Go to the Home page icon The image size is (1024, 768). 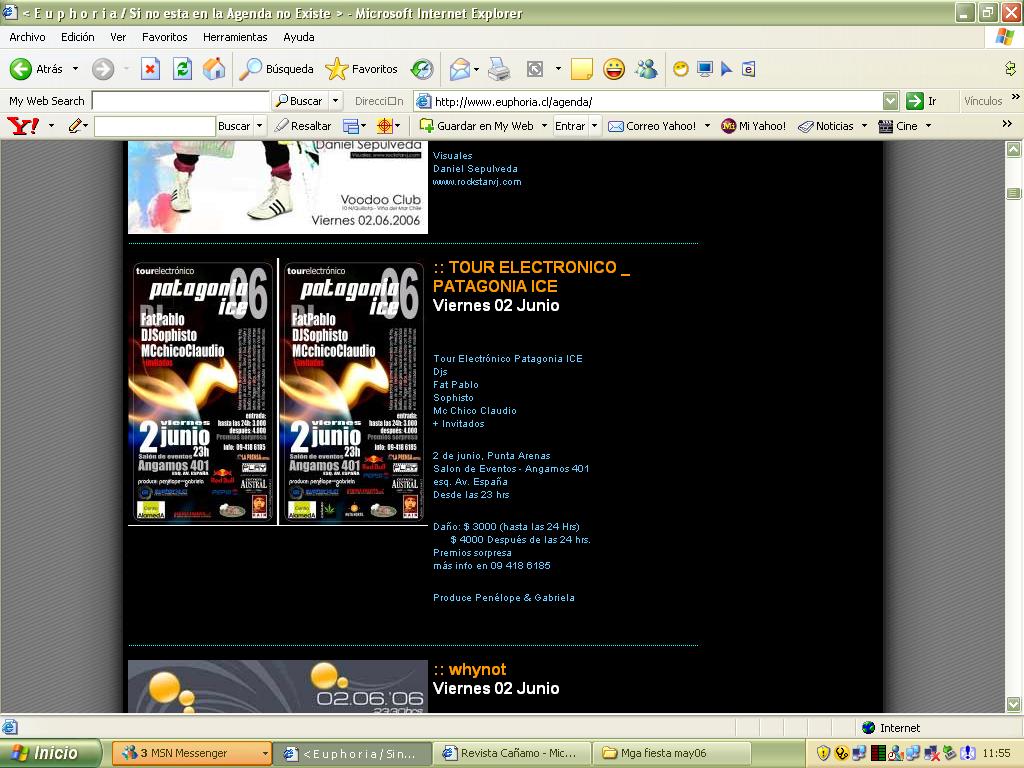214,69
